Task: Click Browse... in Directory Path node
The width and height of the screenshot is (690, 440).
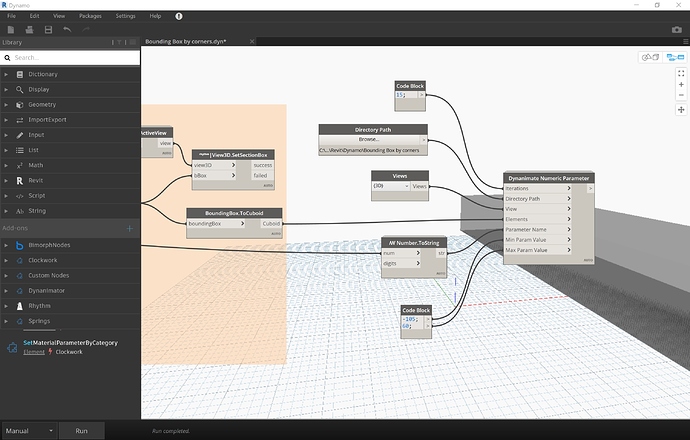Action: 369,139
